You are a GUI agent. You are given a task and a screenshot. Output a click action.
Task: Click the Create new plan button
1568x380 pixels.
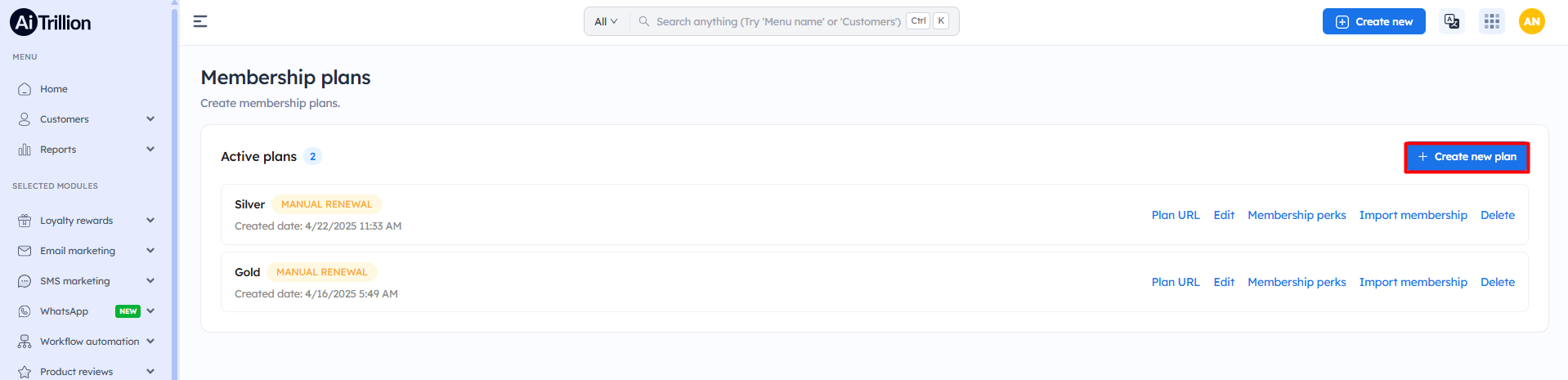click(x=1467, y=157)
